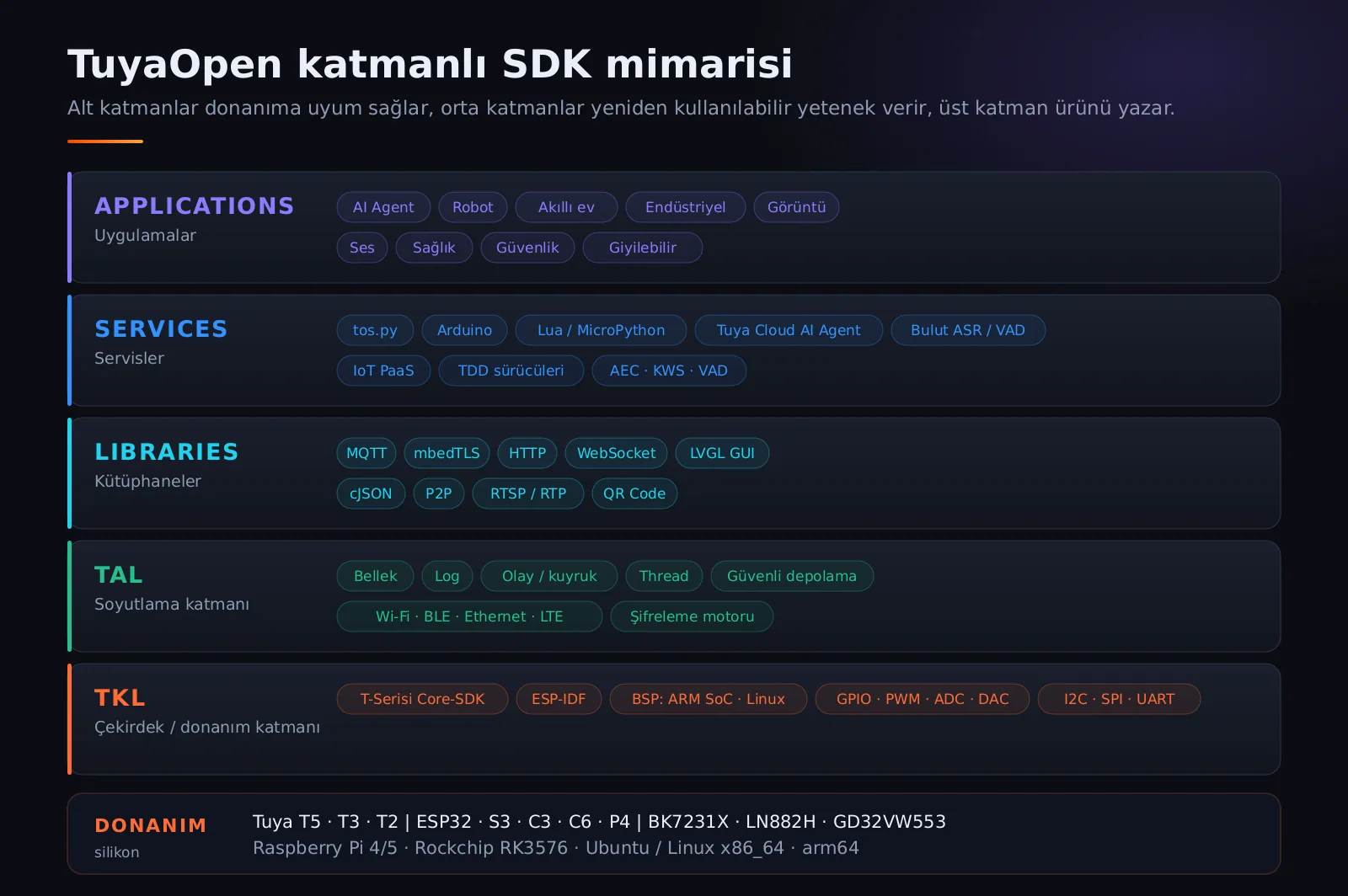This screenshot has height=896, width=1348.
Task: Click the LIBRARIES layer heading
Action: coord(167,452)
